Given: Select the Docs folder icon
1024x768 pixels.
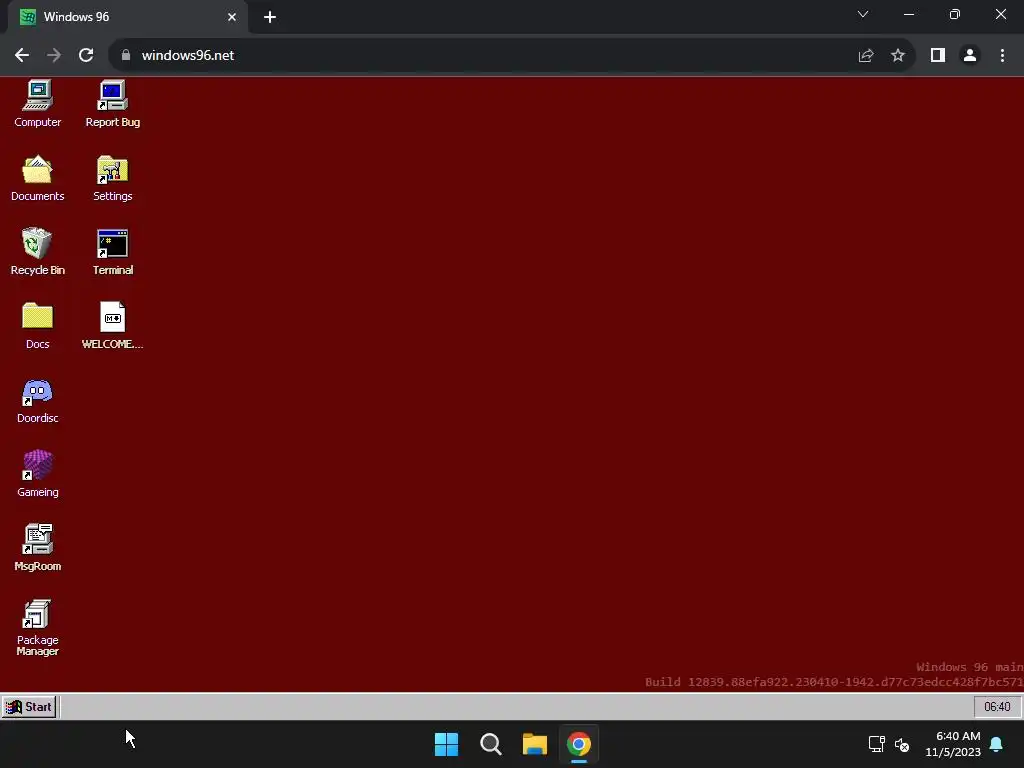Looking at the screenshot, I should coord(37,325).
